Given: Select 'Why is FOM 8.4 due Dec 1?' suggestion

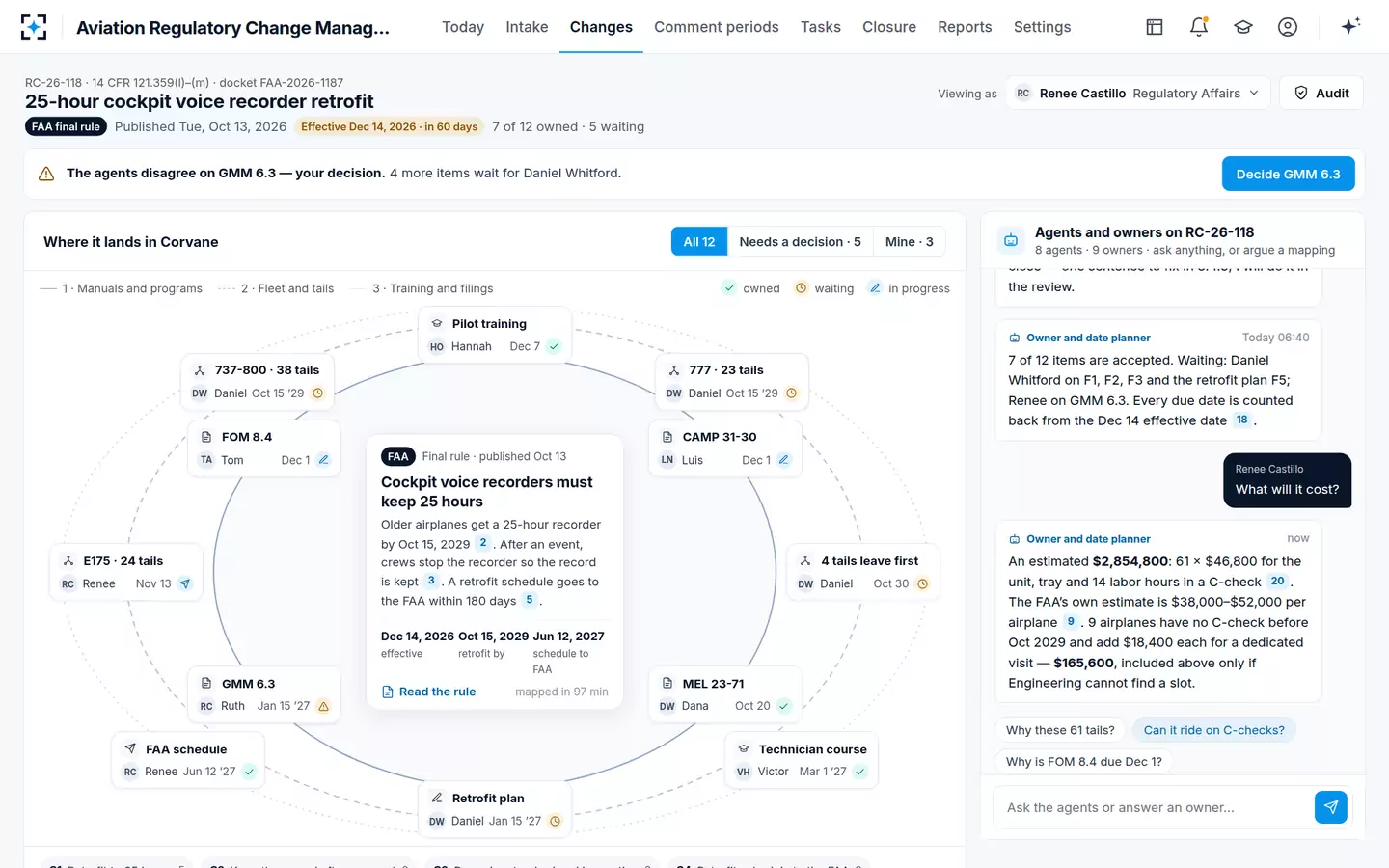Looking at the screenshot, I should coord(1084,761).
